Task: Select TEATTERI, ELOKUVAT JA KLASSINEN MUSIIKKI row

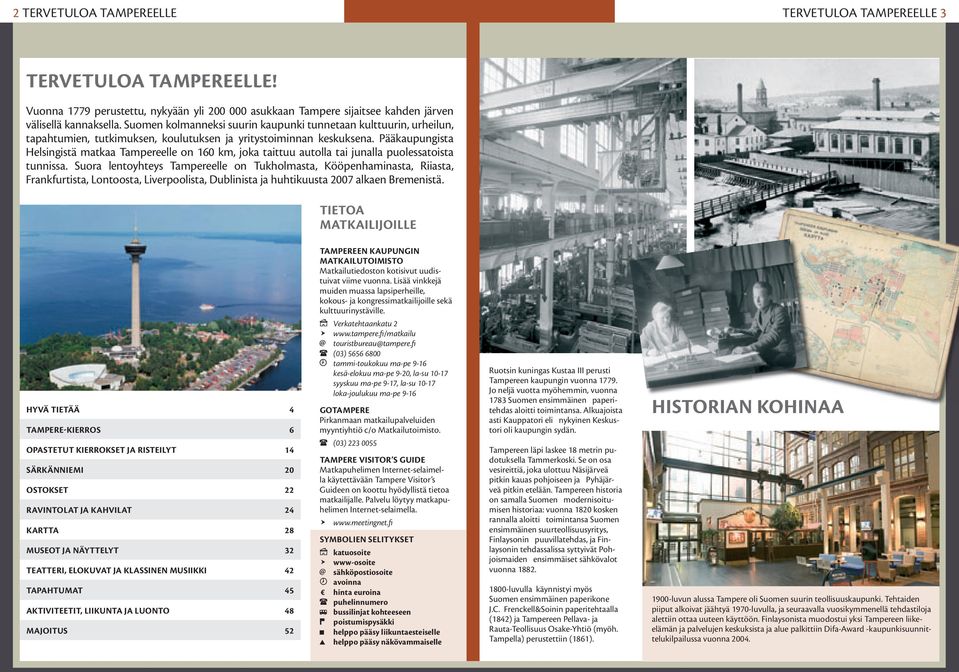Action: coord(160,570)
